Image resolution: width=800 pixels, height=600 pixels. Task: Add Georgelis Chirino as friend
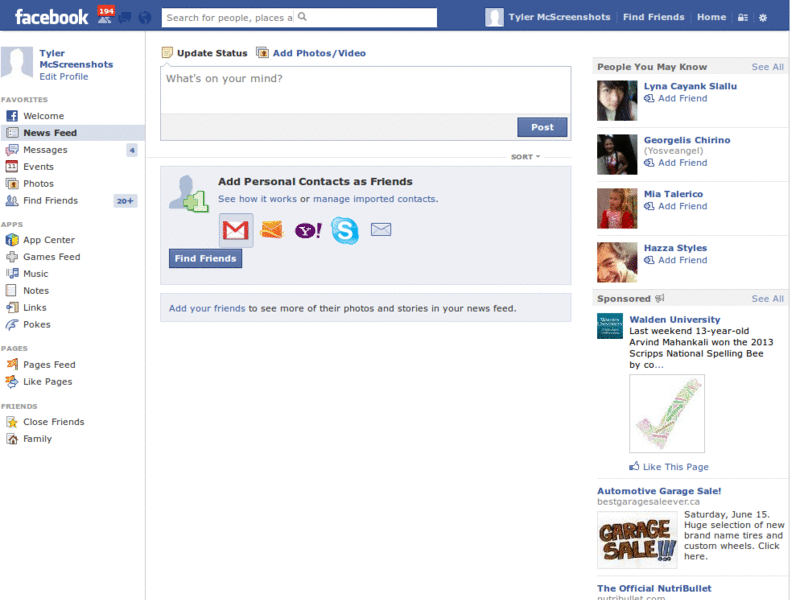pos(676,163)
